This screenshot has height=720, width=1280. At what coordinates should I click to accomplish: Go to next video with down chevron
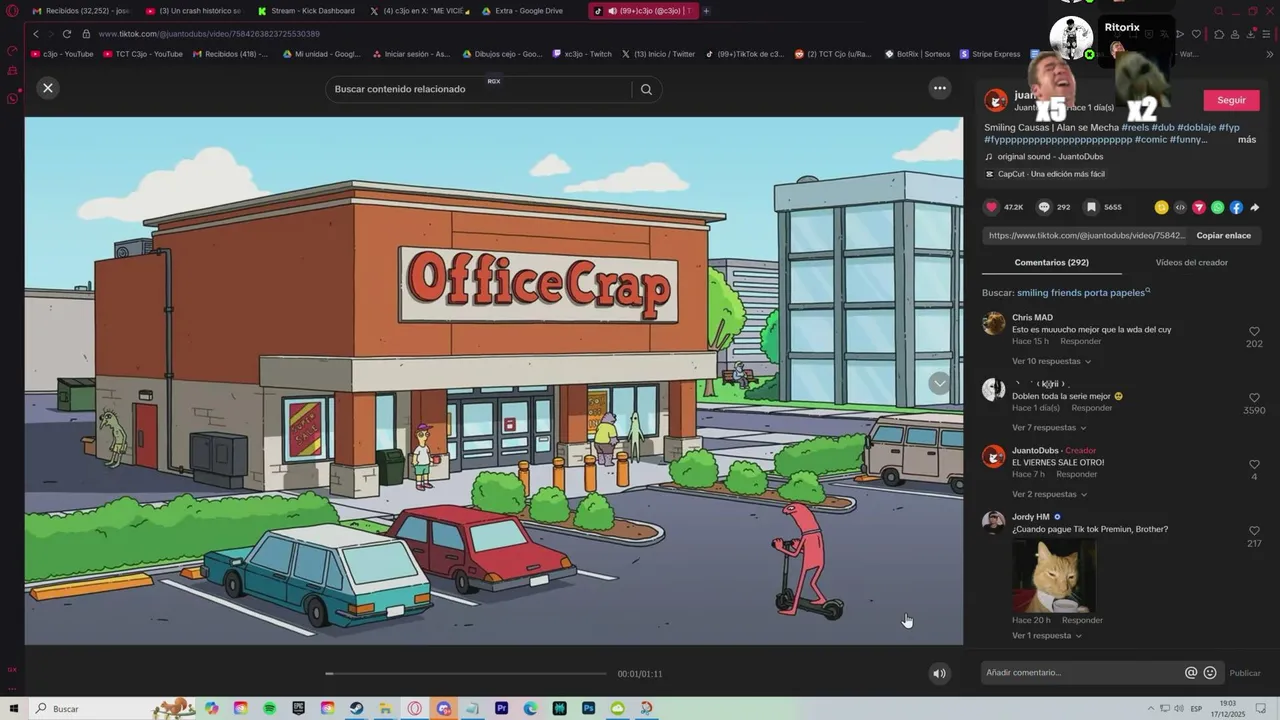pos(938,383)
